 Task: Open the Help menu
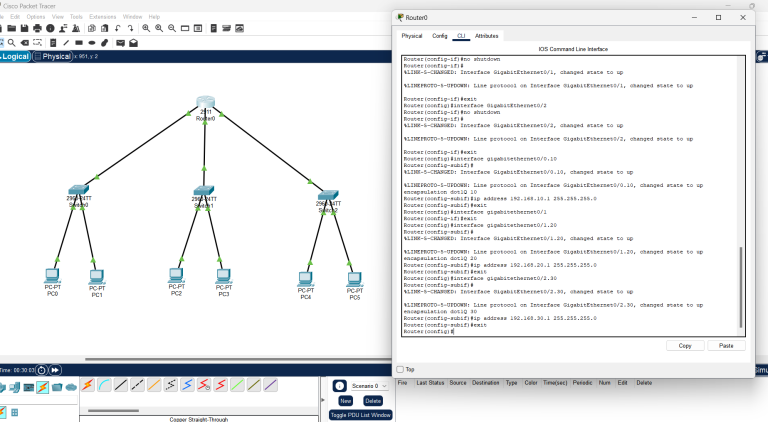coord(154,17)
